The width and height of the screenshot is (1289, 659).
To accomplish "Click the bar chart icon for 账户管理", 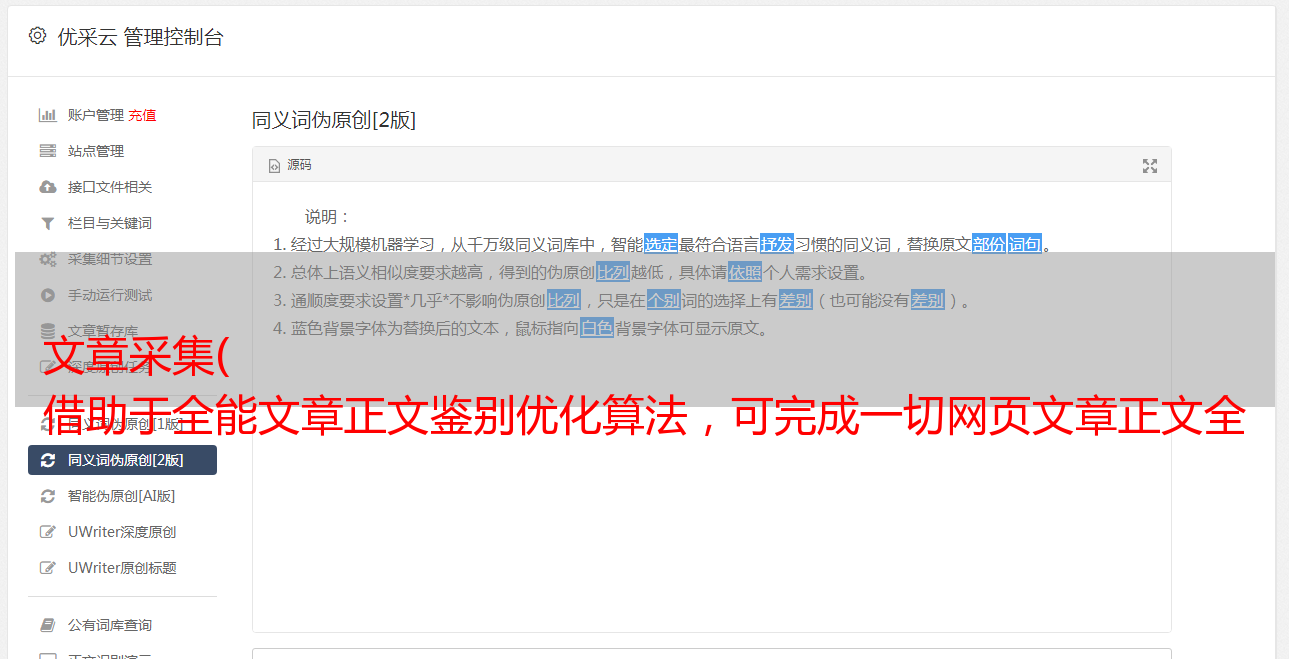I will [47, 115].
